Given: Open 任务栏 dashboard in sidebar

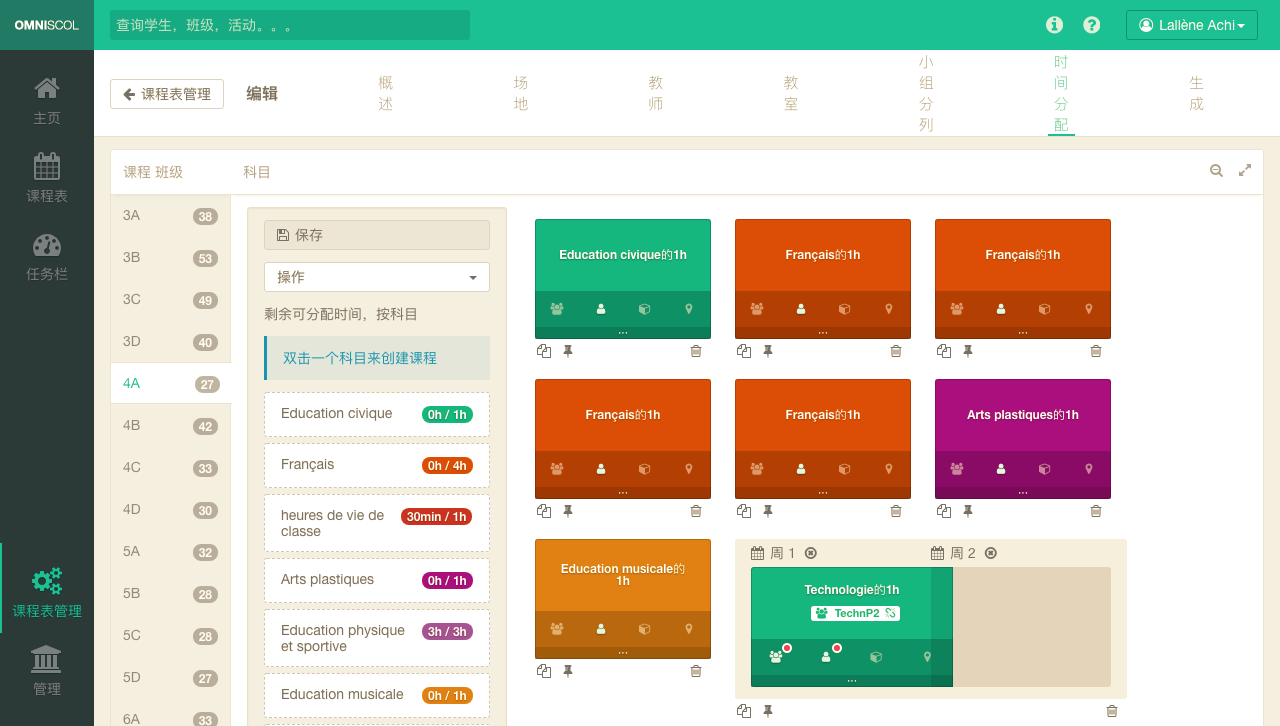Looking at the screenshot, I should point(47,257).
